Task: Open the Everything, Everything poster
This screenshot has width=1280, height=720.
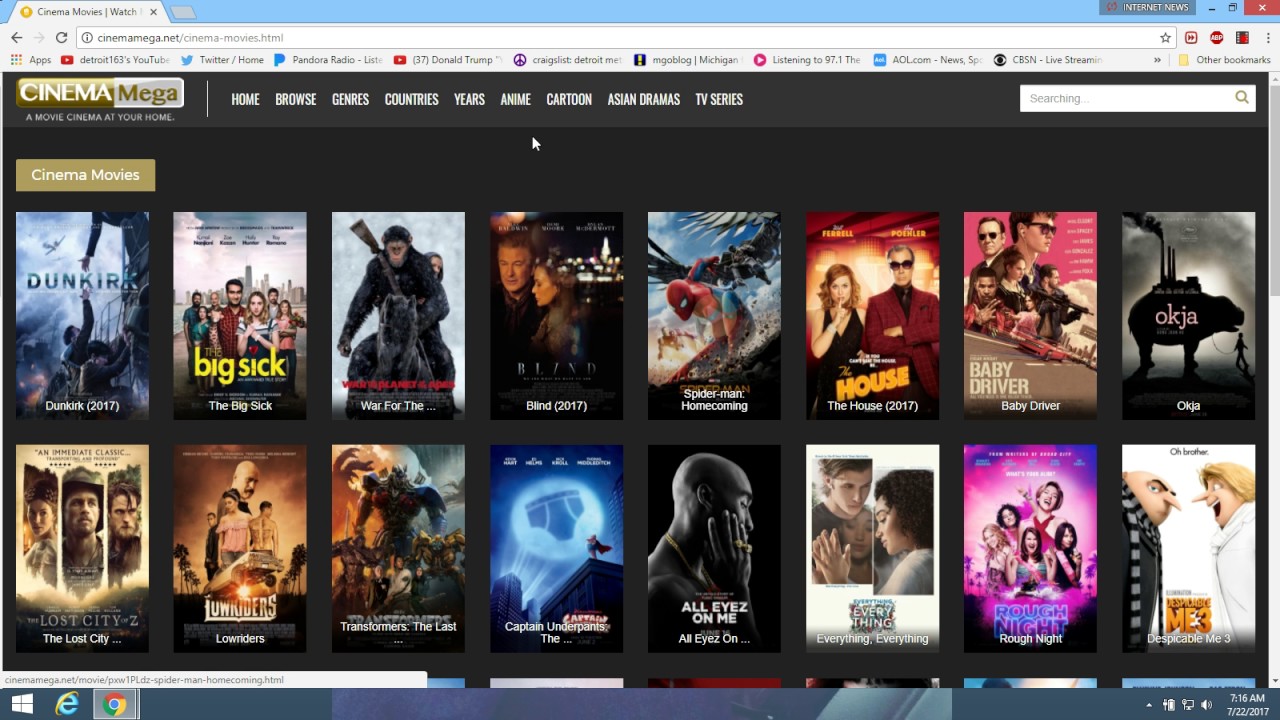Action: 872,548
